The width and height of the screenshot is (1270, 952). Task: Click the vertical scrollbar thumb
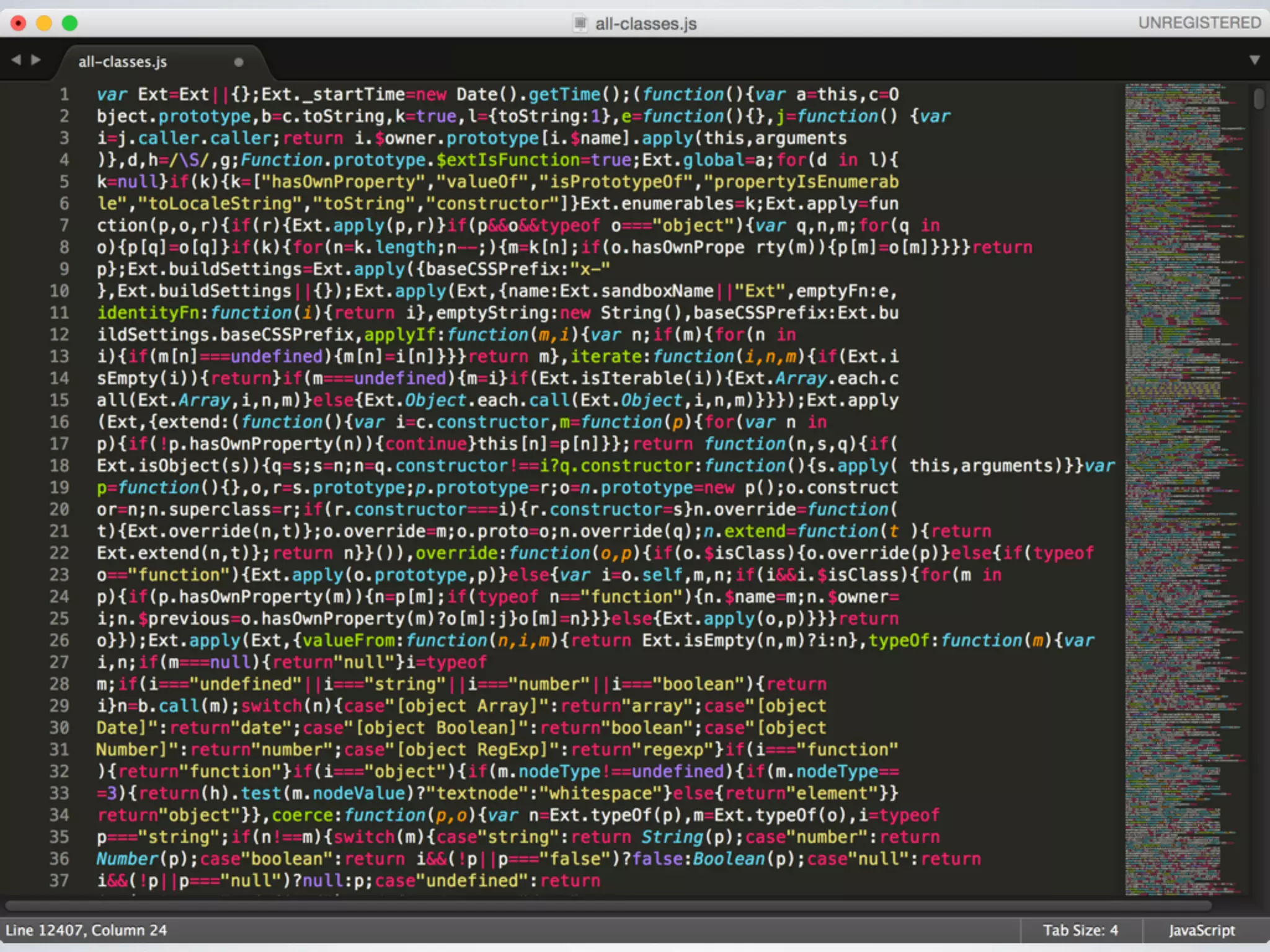tap(1258, 99)
